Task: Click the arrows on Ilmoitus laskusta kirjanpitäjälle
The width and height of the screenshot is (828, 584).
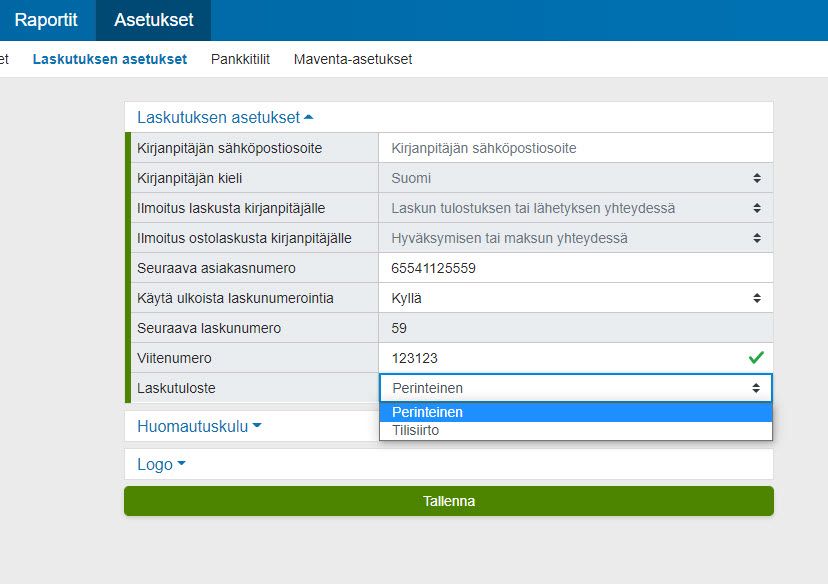Action: pos(758,207)
